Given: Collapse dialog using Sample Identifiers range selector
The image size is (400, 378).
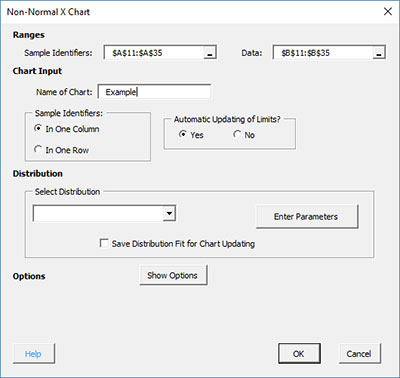Looking at the screenshot, I should pyautogui.click(x=210, y=53).
